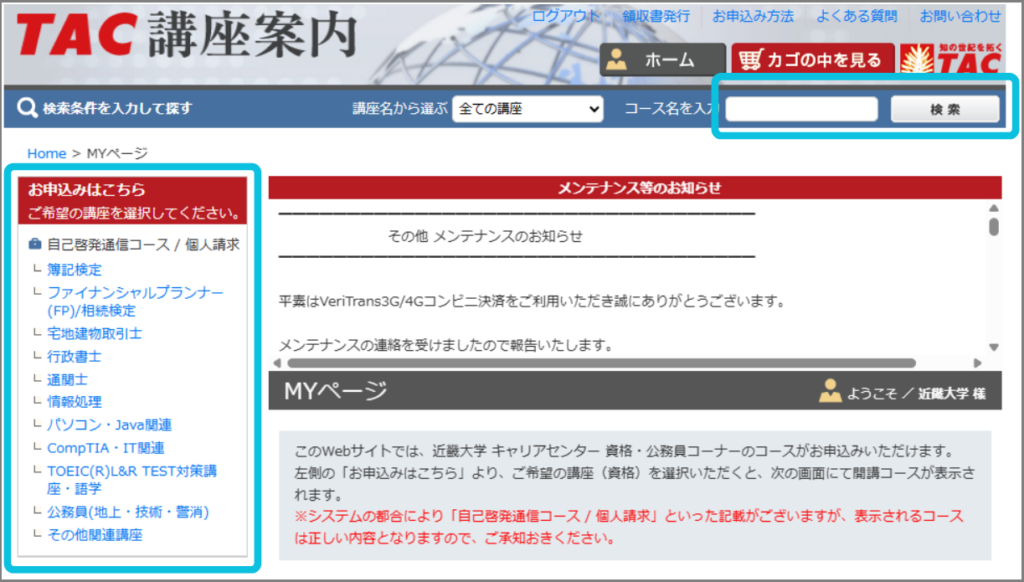
Task: Open the ホーム home button
Action: pyautogui.click(x=662, y=60)
